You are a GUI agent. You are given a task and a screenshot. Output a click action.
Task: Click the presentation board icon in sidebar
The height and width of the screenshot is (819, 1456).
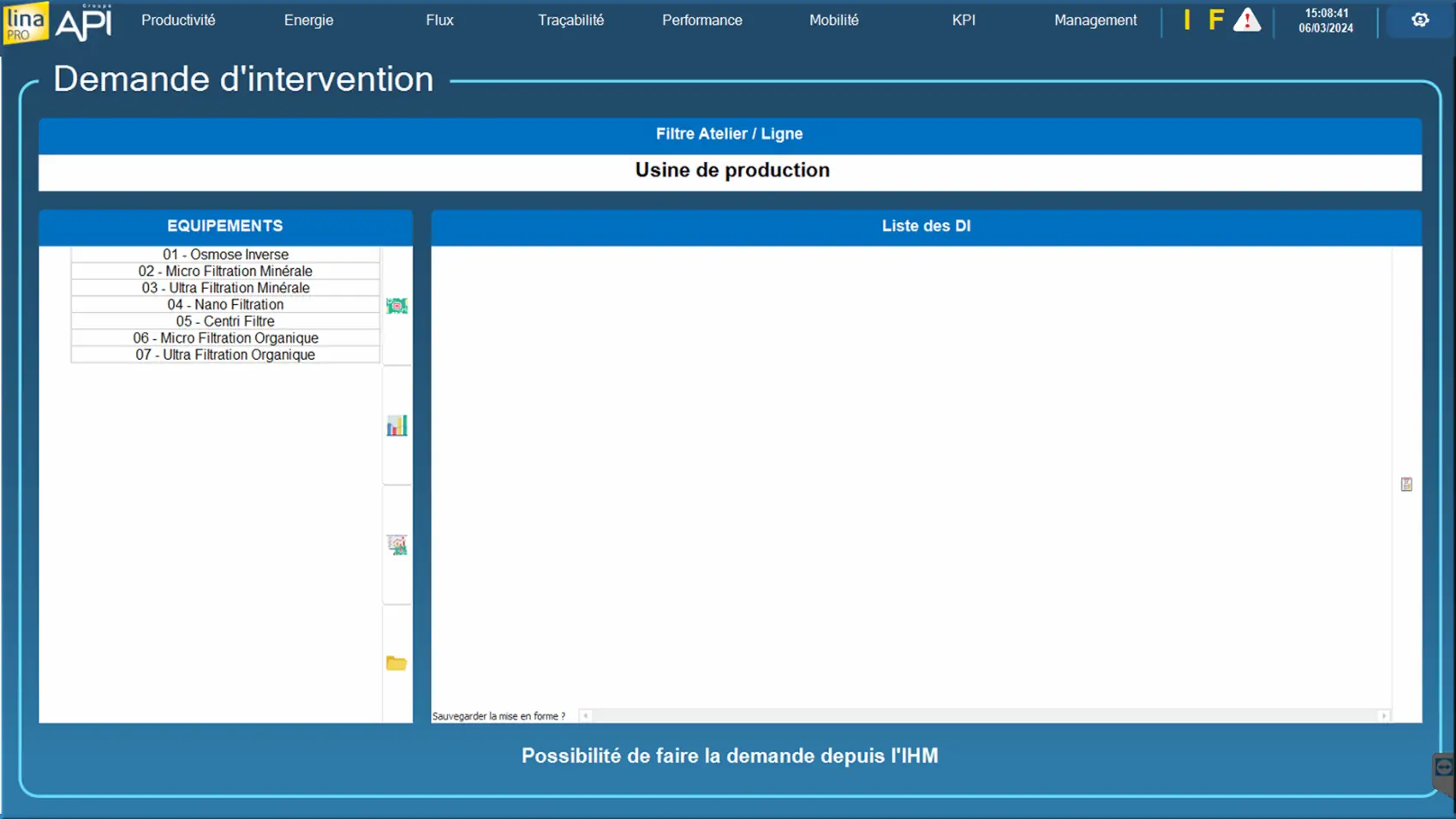tap(397, 545)
